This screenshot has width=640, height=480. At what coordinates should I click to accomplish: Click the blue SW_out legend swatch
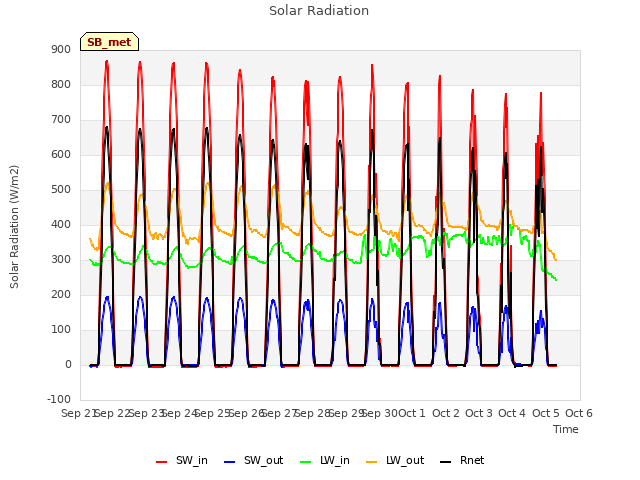[x=230, y=462]
